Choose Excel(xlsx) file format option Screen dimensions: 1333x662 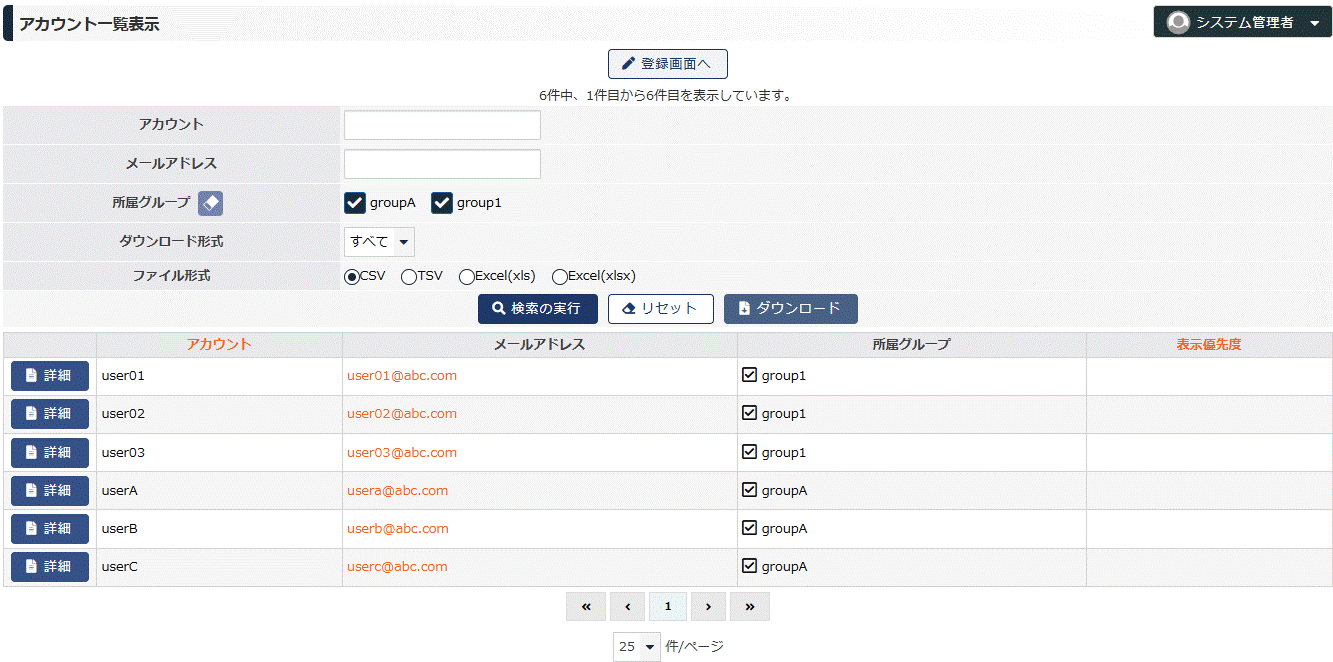pyautogui.click(x=560, y=277)
